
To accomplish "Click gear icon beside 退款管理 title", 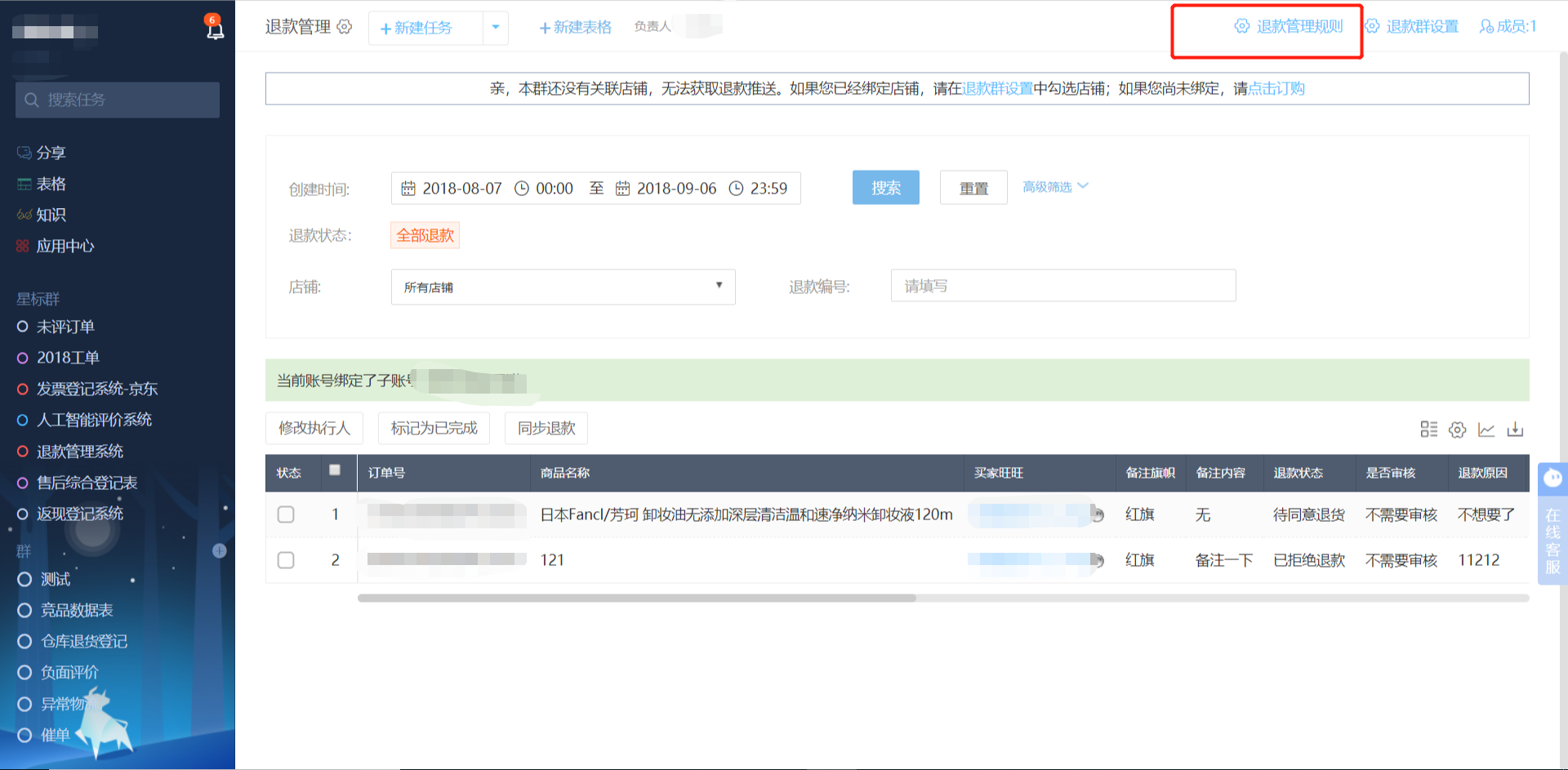I will point(345,27).
